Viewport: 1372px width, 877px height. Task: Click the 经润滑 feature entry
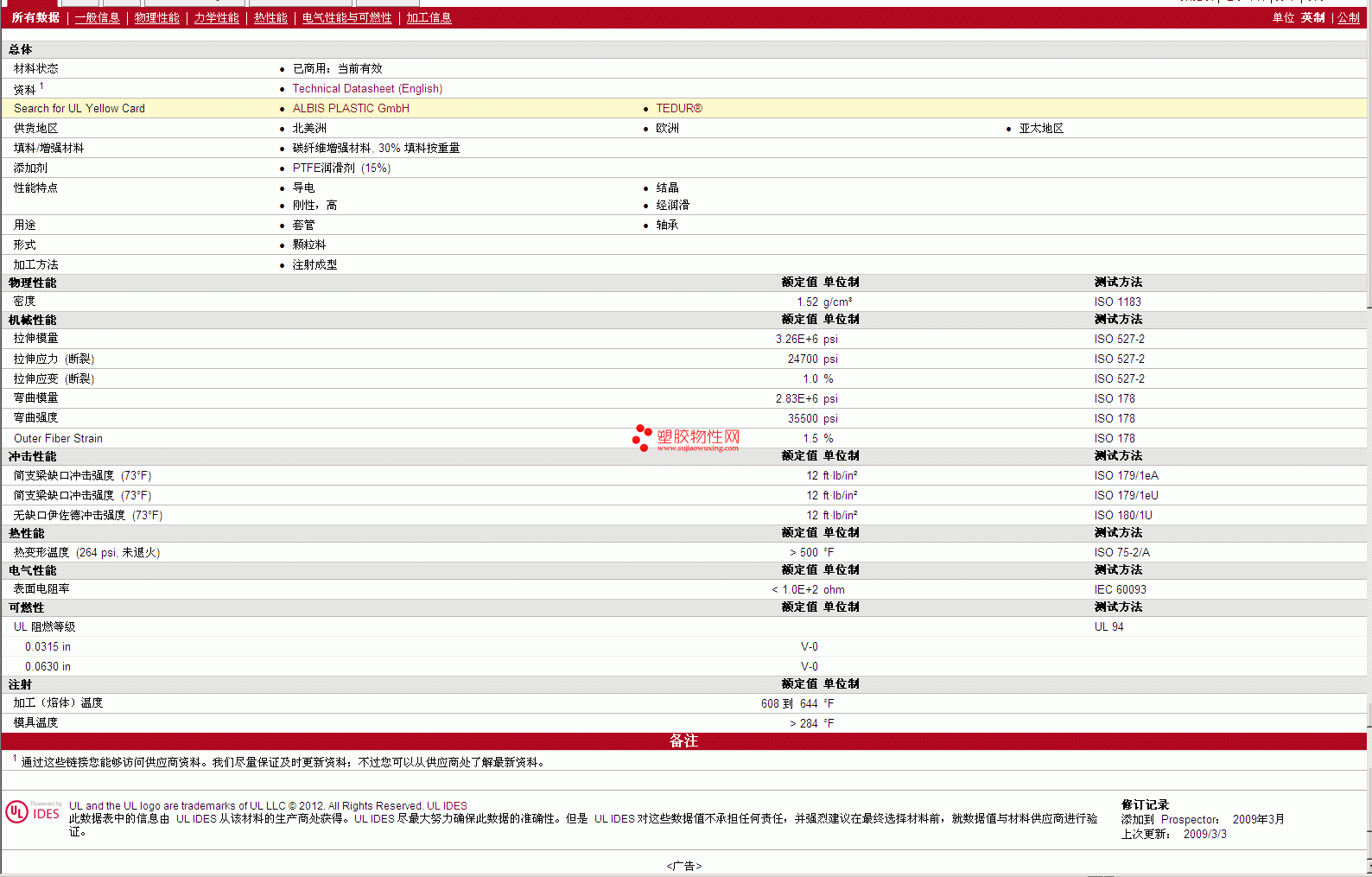tap(672, 205)
